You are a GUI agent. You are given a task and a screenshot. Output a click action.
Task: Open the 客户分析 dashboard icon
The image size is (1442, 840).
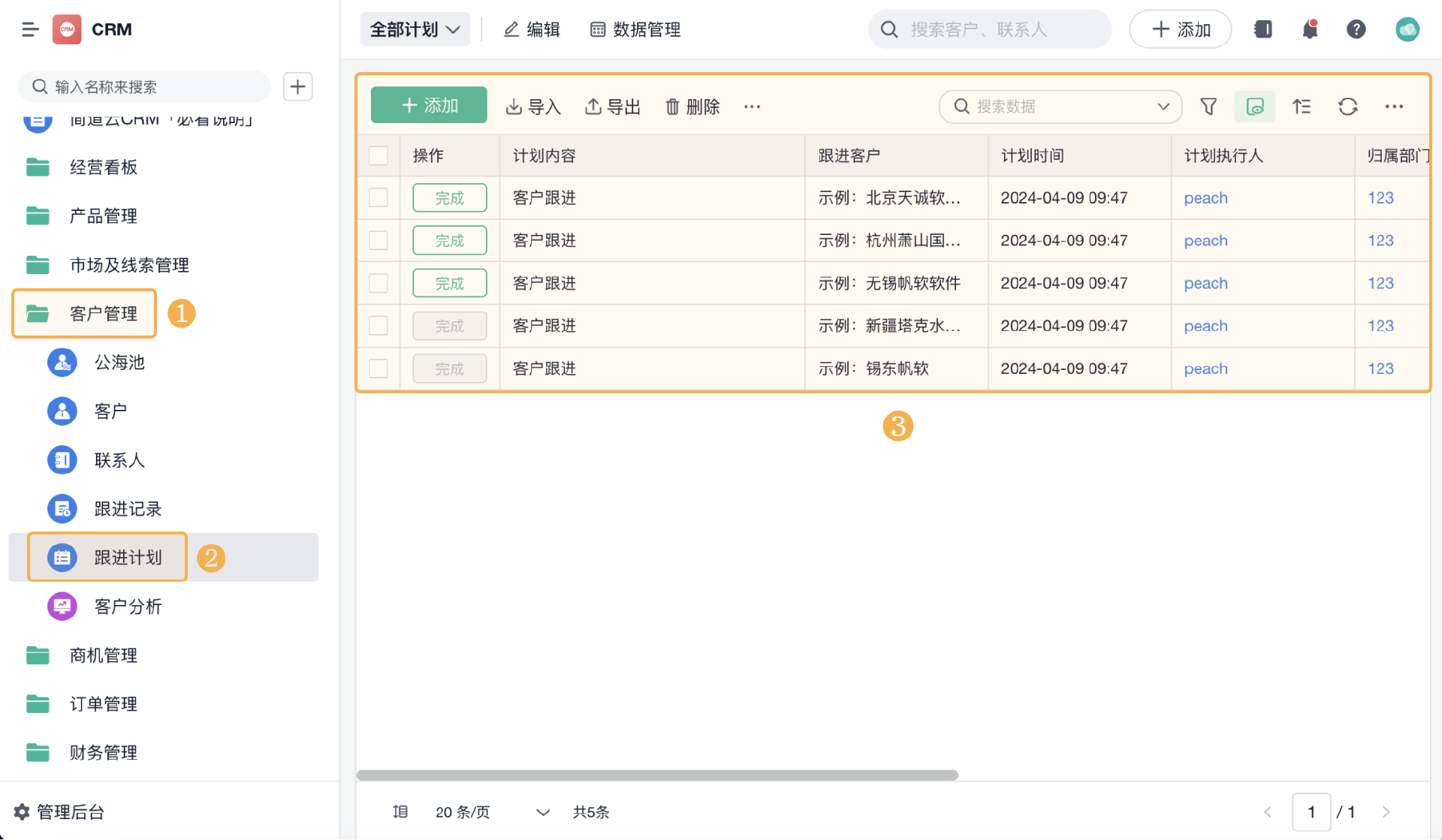(x=62, y=607)
